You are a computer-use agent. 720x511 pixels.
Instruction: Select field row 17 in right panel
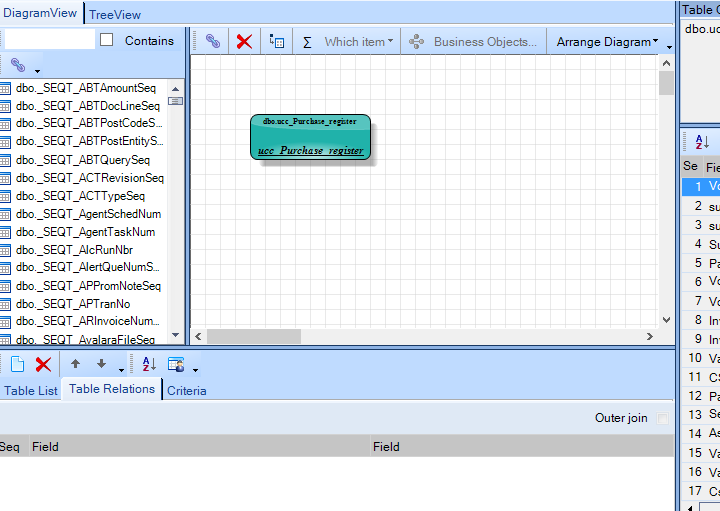coord(701,491)
